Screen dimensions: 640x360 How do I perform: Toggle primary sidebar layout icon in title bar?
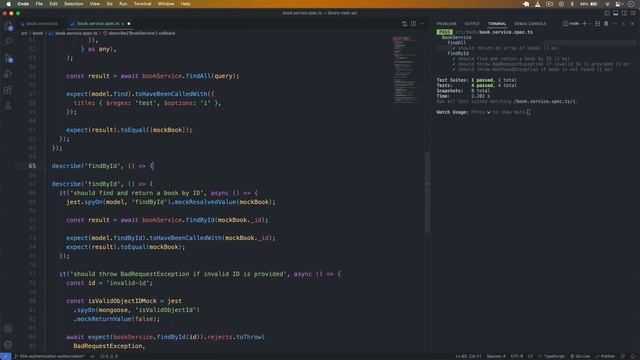pyautogui.click(x=607, y=13)
